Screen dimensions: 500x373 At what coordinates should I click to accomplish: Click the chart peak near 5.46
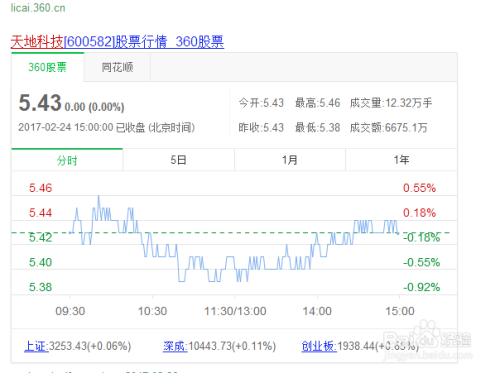pos(99,196)
